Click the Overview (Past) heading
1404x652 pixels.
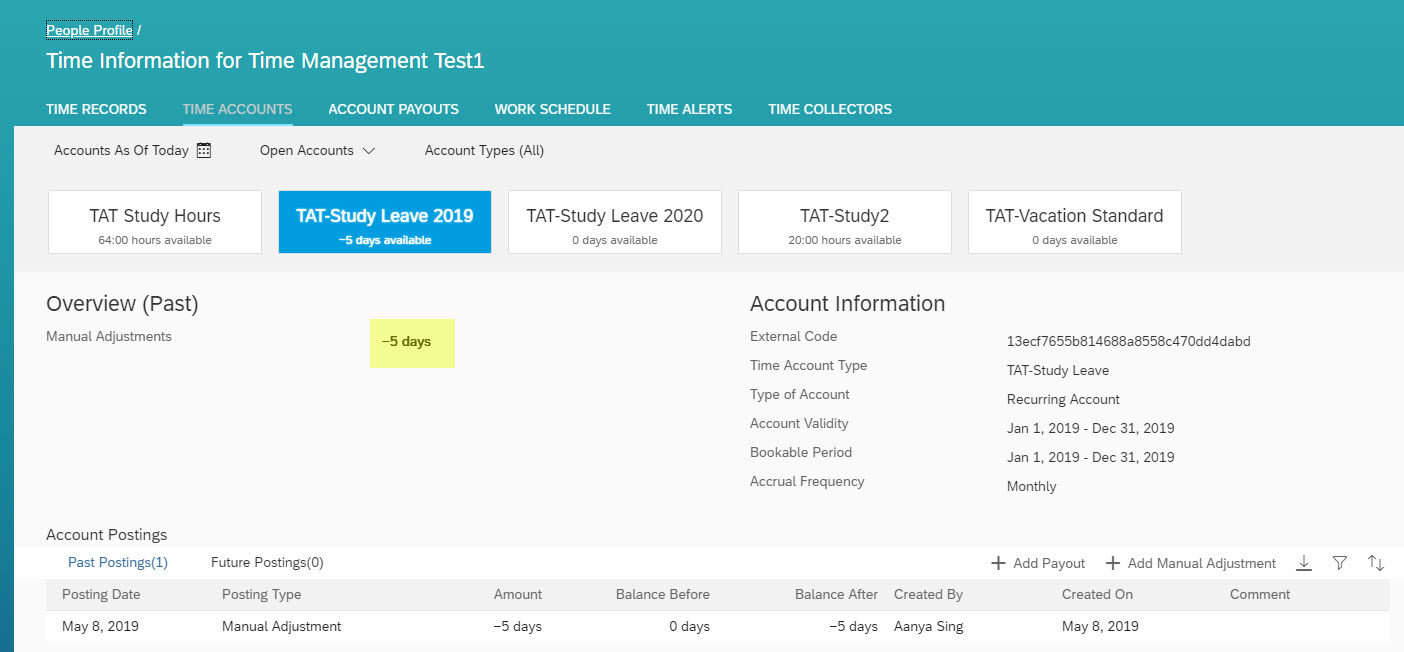[x=122, y=303]
